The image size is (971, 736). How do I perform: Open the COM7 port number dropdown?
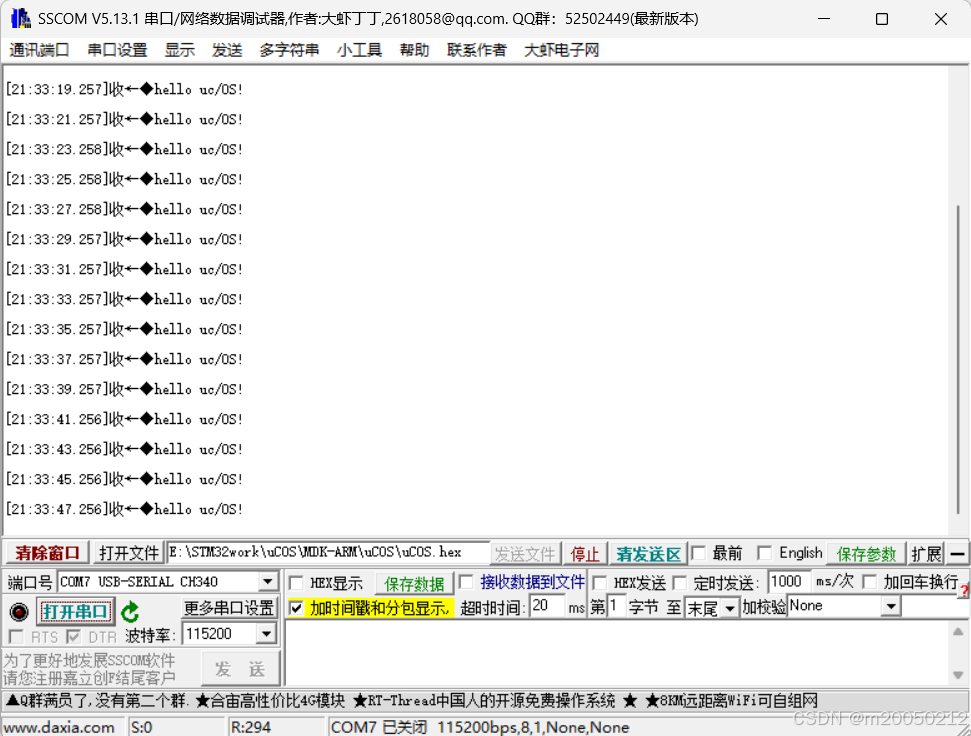point(268,582)
